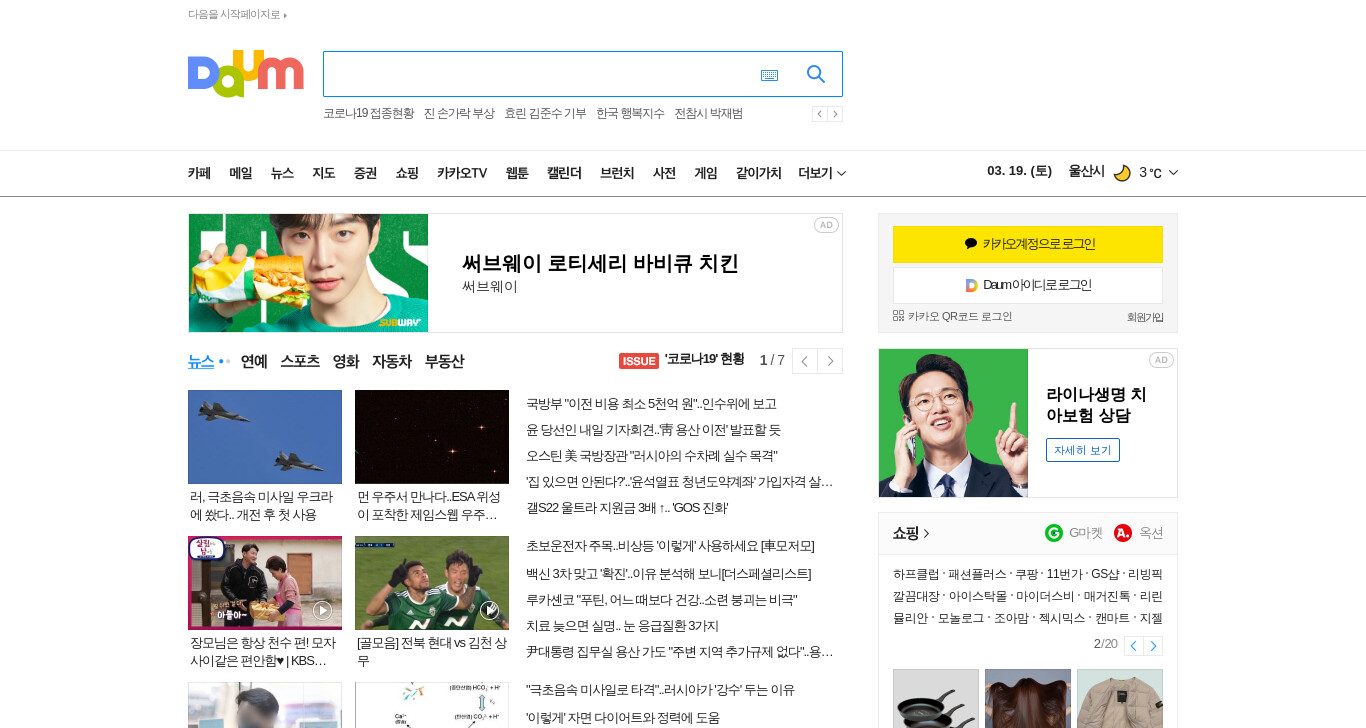Open the beige jacket product thumbnail
This screenshot has width=1366, height=728.
pos(1120,698)
